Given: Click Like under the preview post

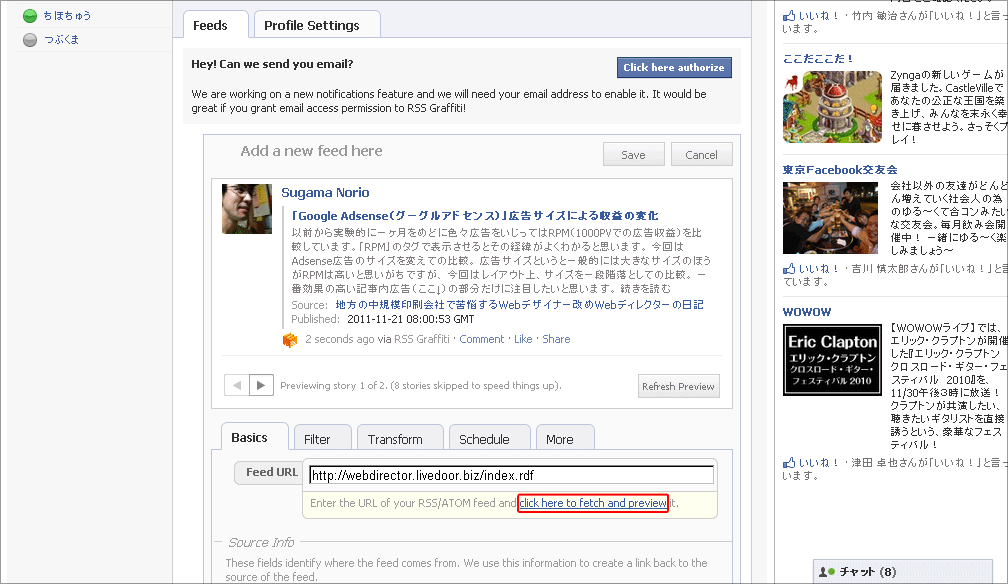Looking at the screenshot, I should tap(523, 339).
